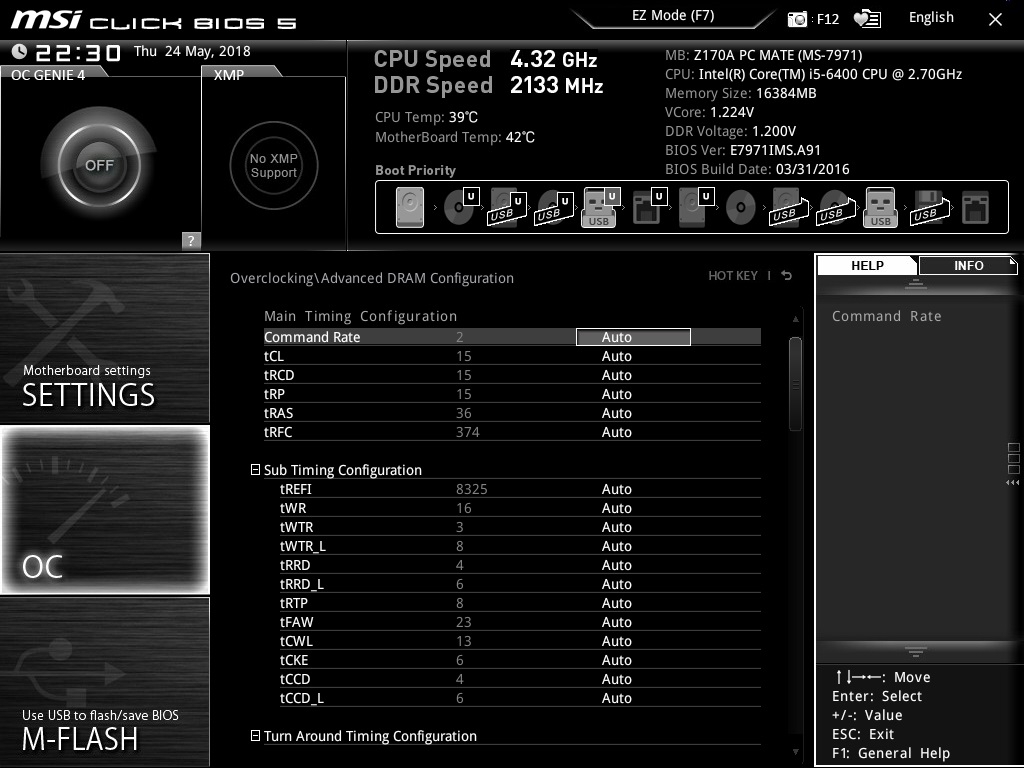Switch to EZ Mode (F7)
The width and height of the screenshot is (1024, 768).
coord(673,16)
